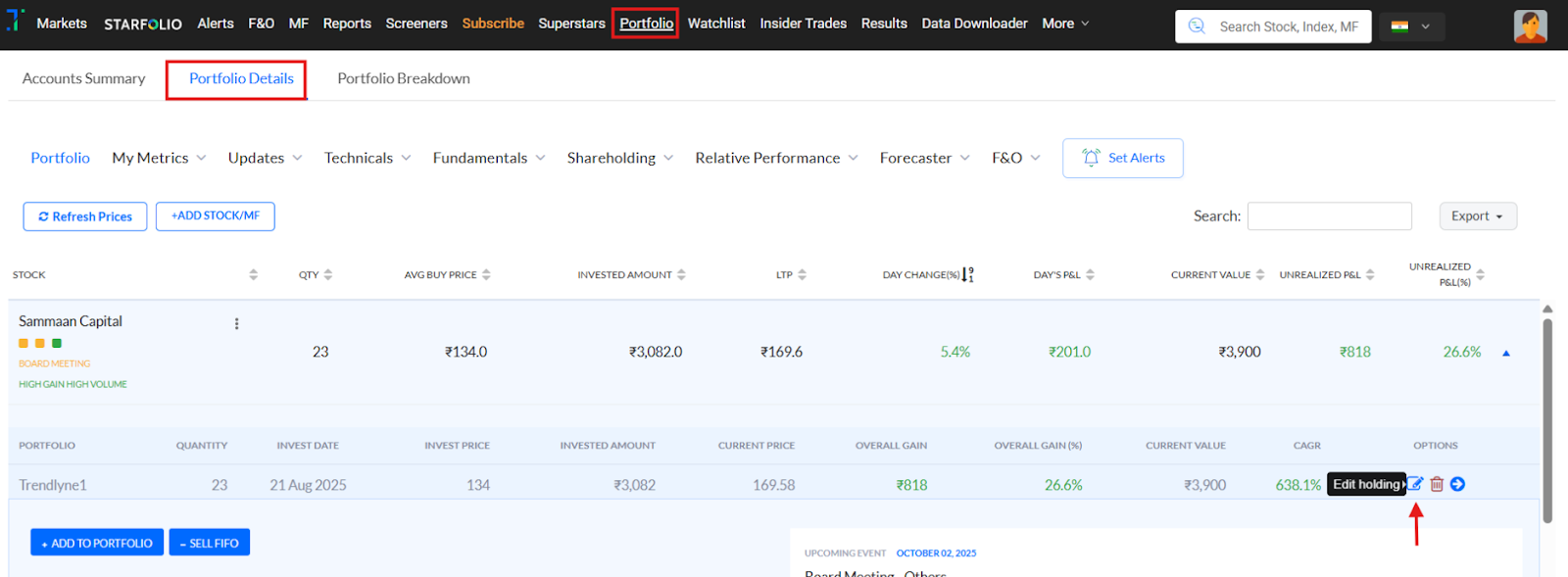Viewport: 1568px width, 577px height.
Task: Click the Trendlyne logo icon
Action: point(14,20)
